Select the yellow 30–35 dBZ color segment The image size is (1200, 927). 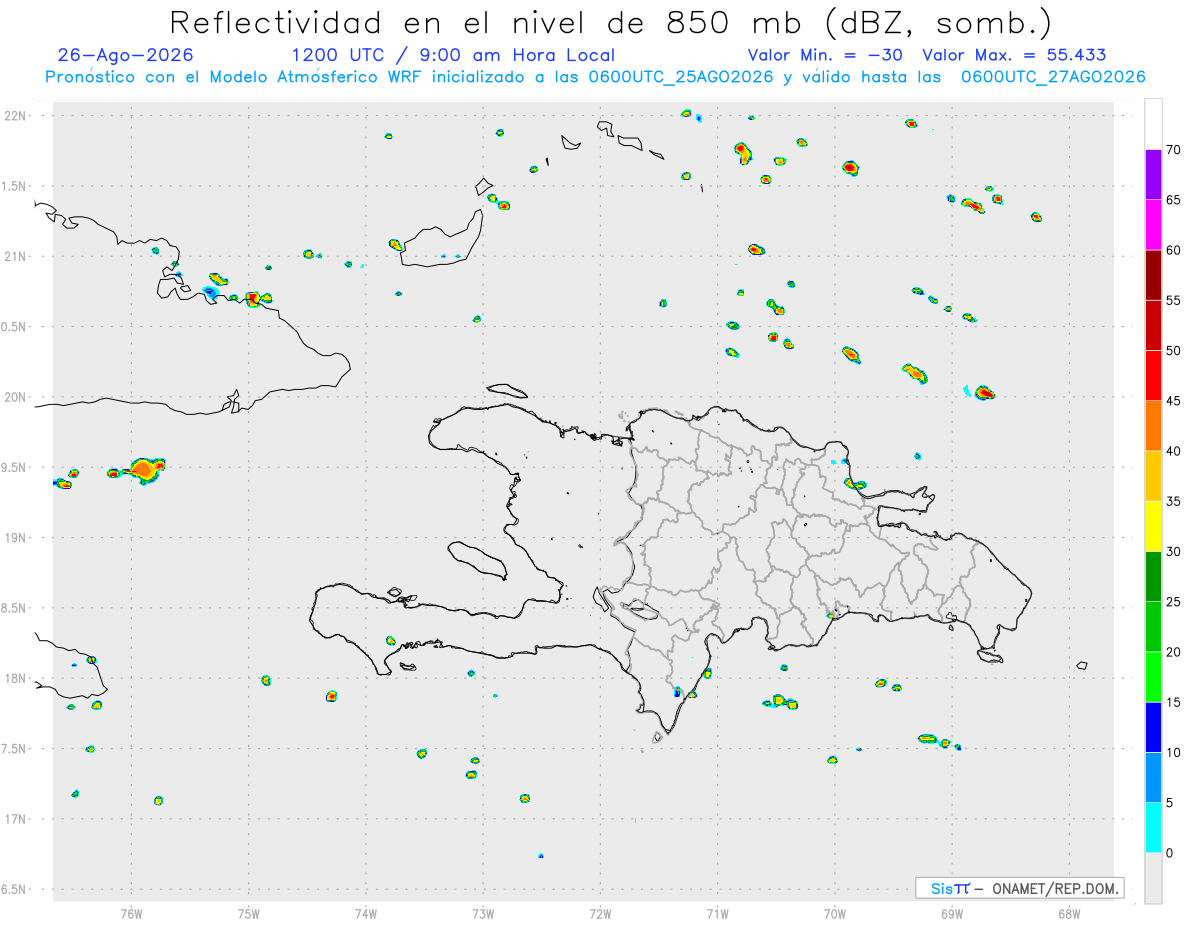point(1153,526)
